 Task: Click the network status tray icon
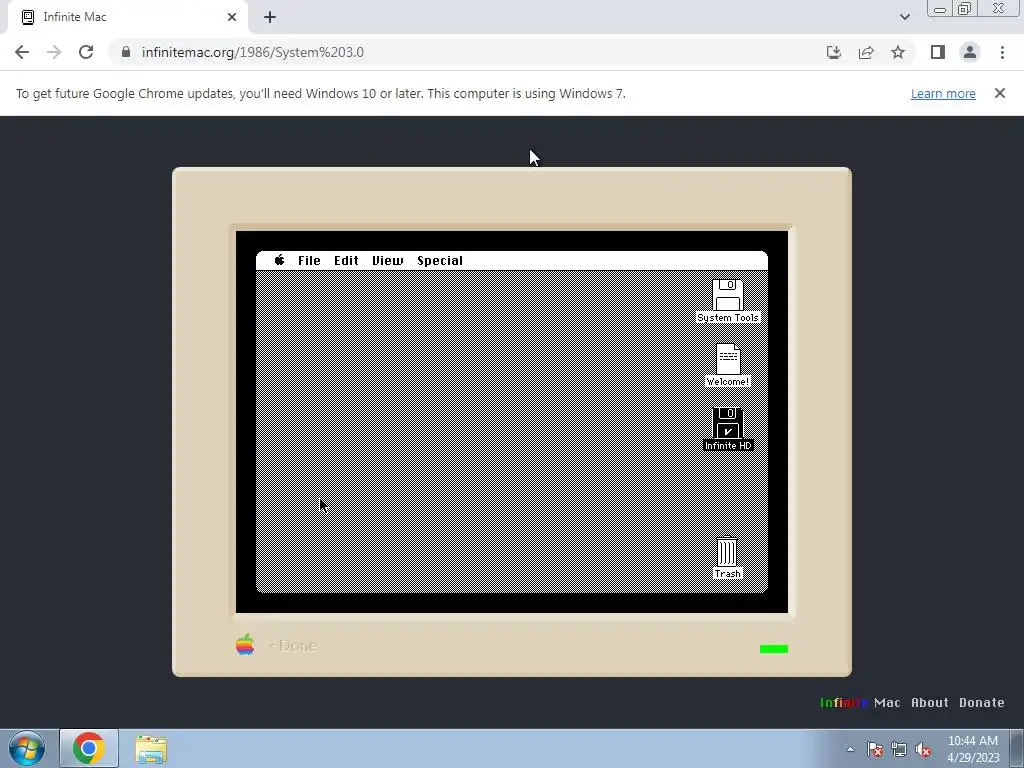(x=899, y=749)
